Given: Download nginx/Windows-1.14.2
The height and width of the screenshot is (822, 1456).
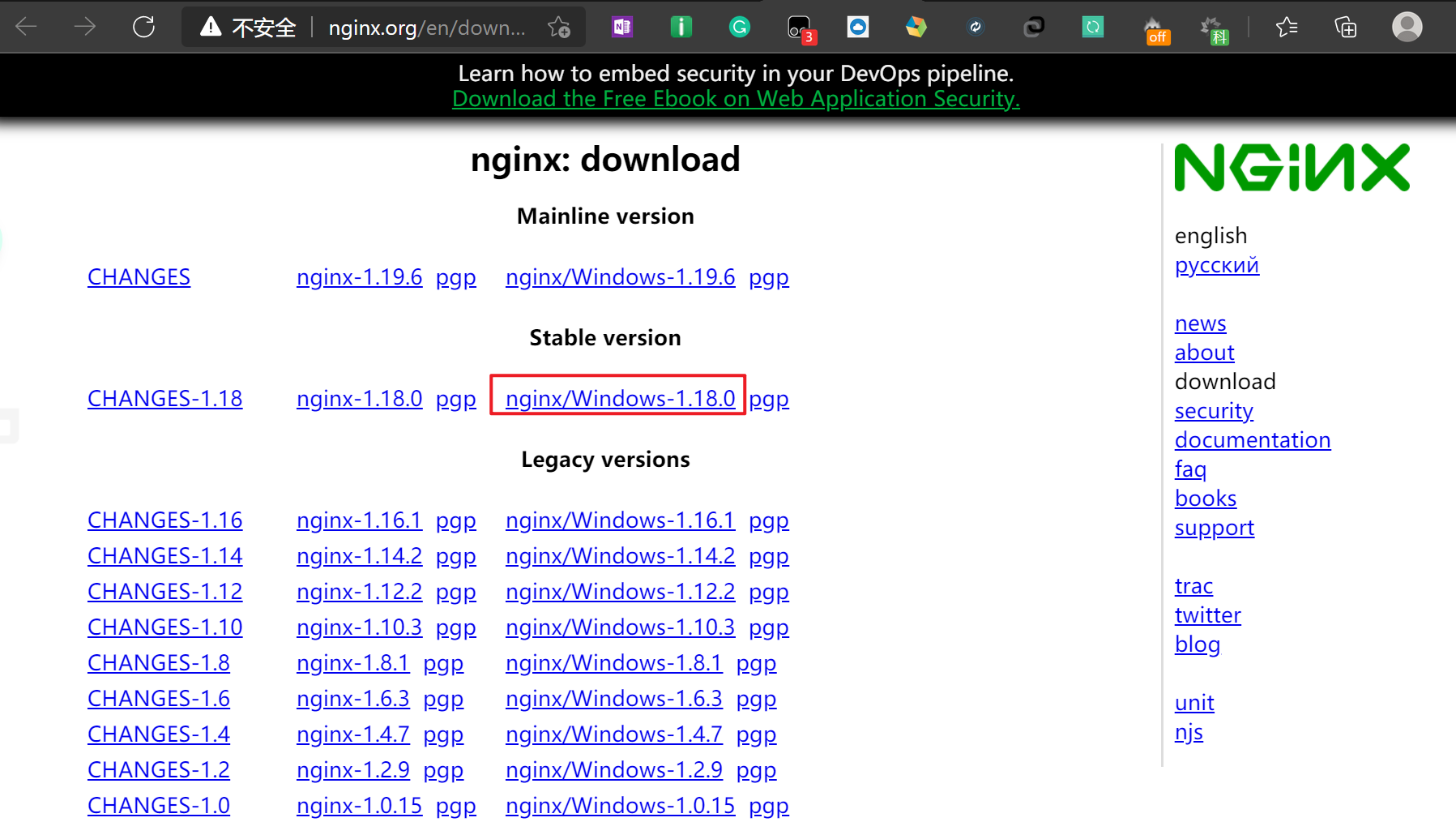Looking at the screenshot, I should point(620,556).
